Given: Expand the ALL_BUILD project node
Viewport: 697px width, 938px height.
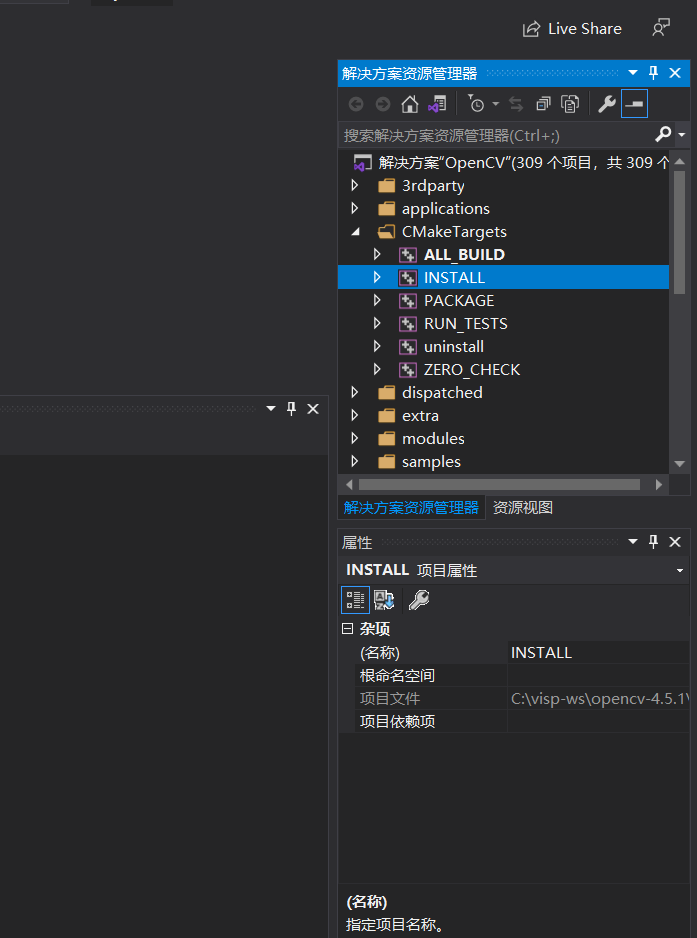Looking at the screenshot, I should (x=377, y=254).
